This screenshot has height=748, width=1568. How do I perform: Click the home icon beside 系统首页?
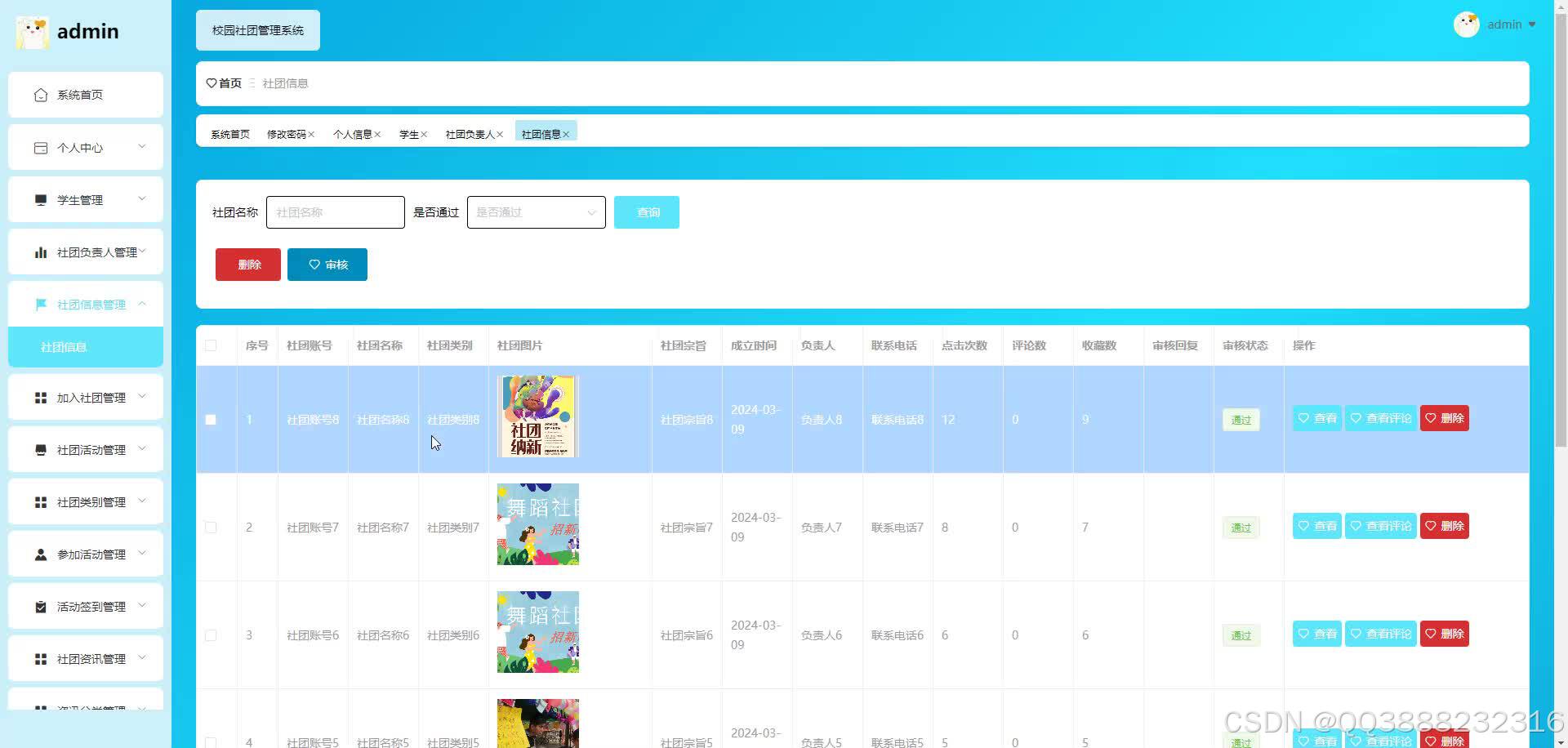pos(41,96)
